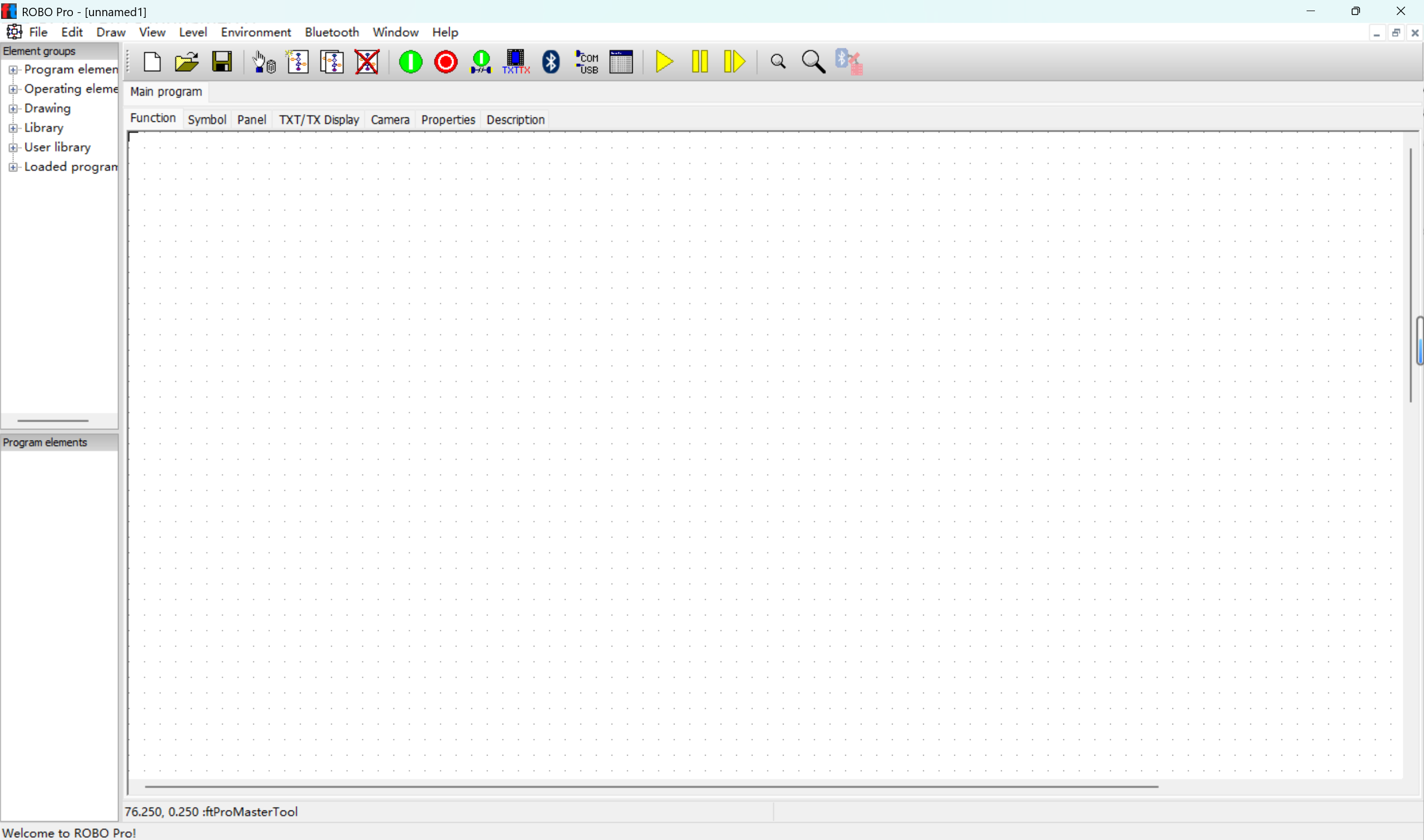
Task: Click the Save floppy disk icon
Action: (x=222, y=62)
